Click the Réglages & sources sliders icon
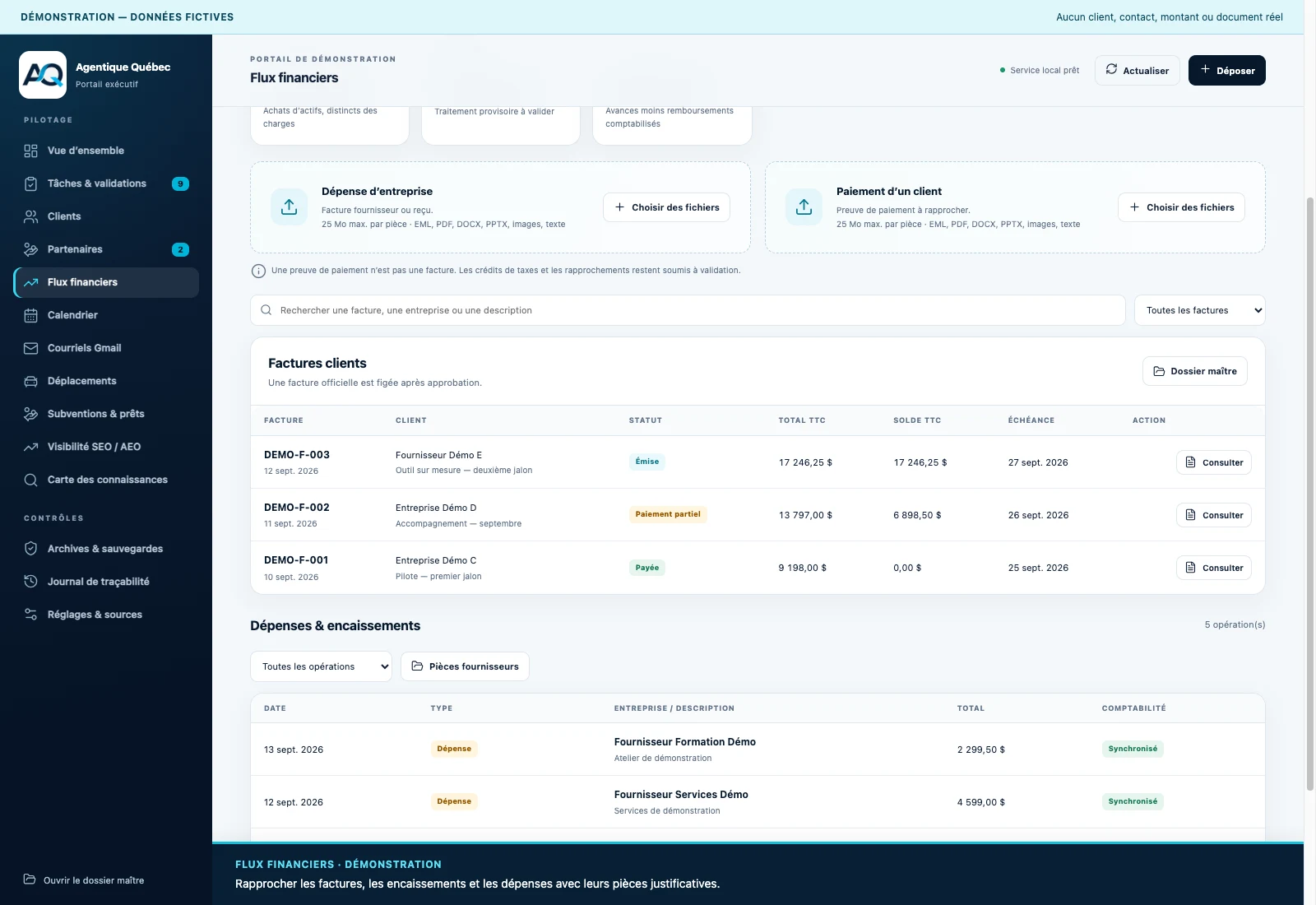The height and width of the screenshot is (905, 1316). coord(30,615)
